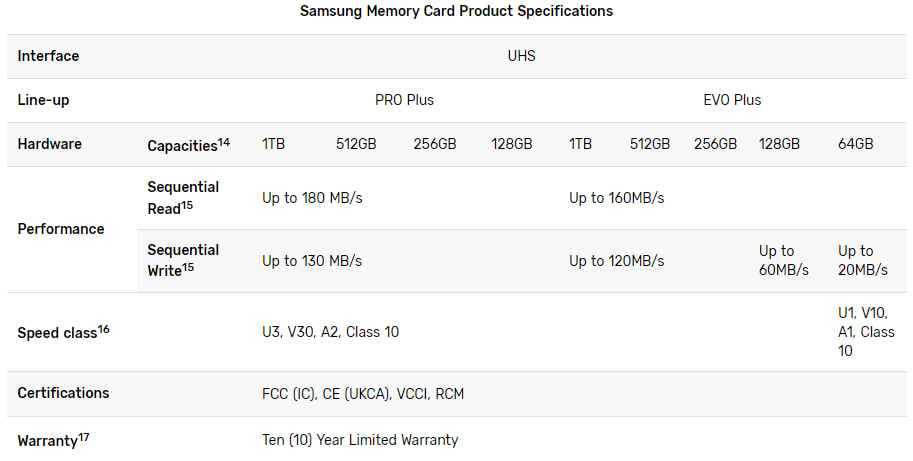
Task: Open footnote 17 next to Warranty
Action: [x=84, y=436]
